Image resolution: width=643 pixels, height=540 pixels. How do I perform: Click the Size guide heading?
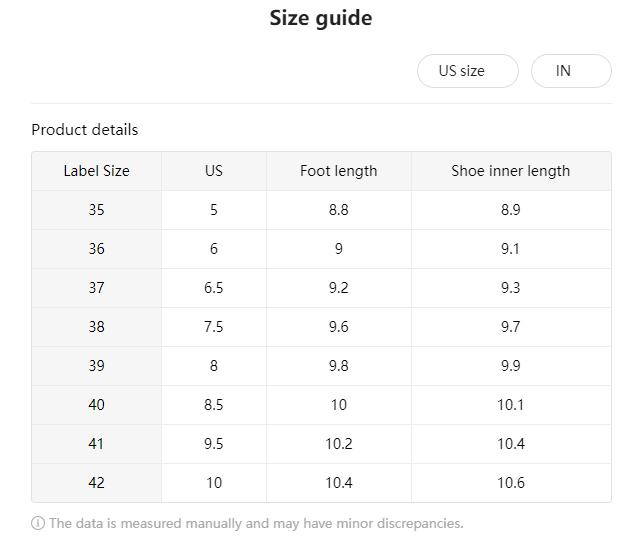click(x=321, y=19)
